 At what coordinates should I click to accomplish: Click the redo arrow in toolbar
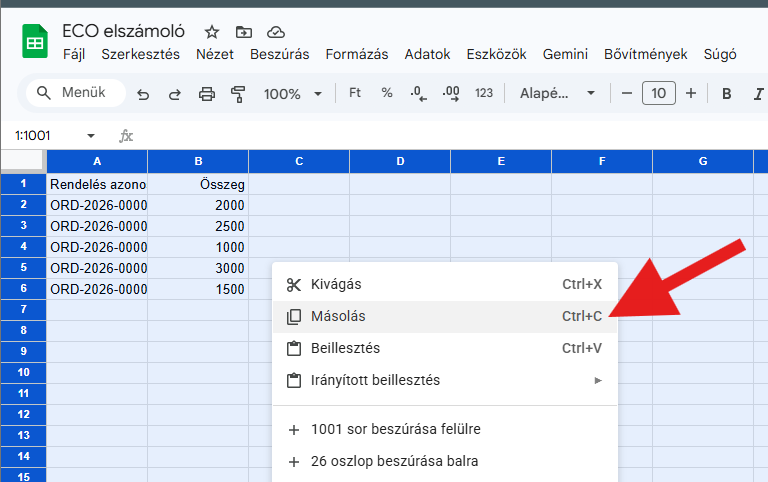[175, 94]
